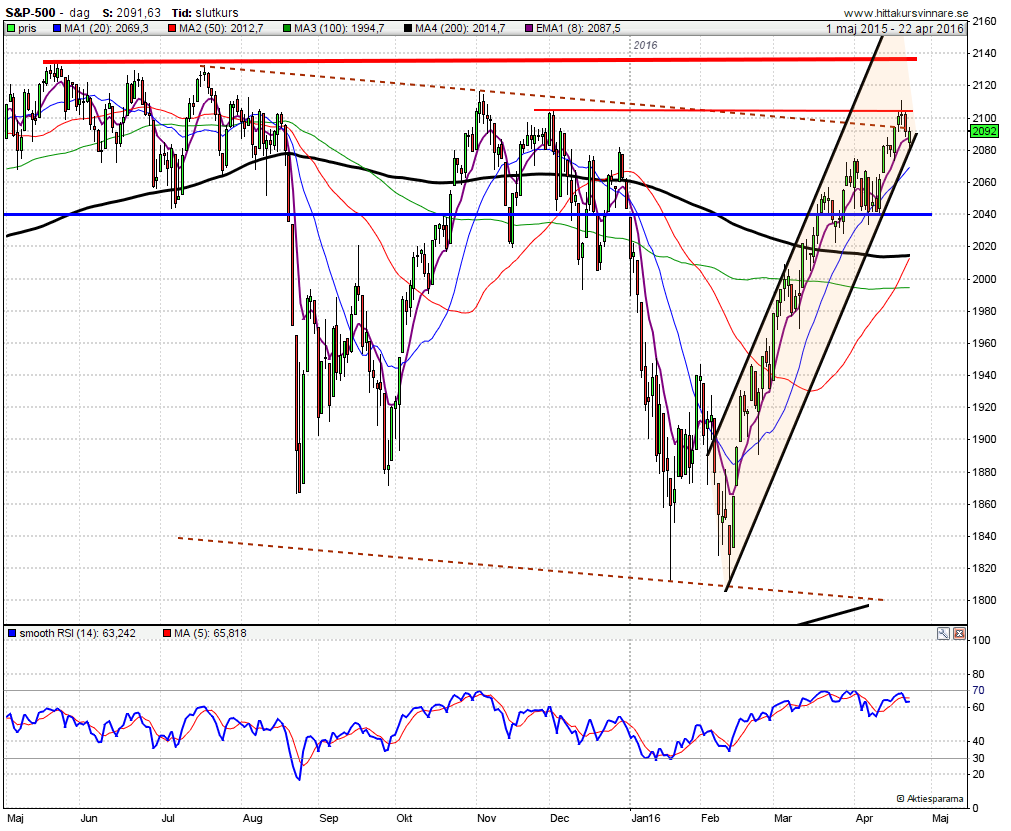Click the green 2092 current price tag
This screenshot has width=1011, height=831.
click(x=985, y=131)
